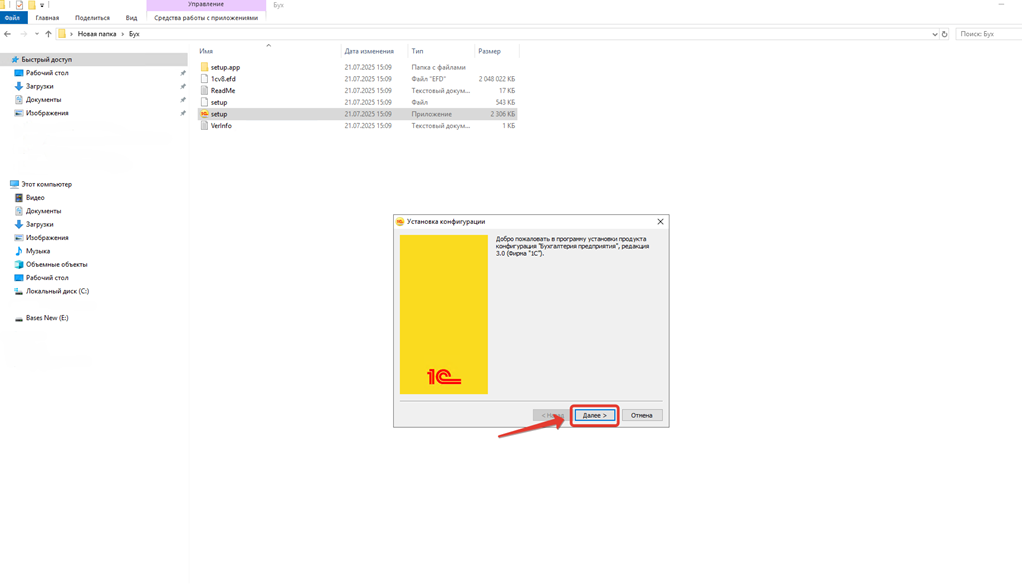Select the setup file of type Файл
Screen dimensions: 1022x584
204,102
